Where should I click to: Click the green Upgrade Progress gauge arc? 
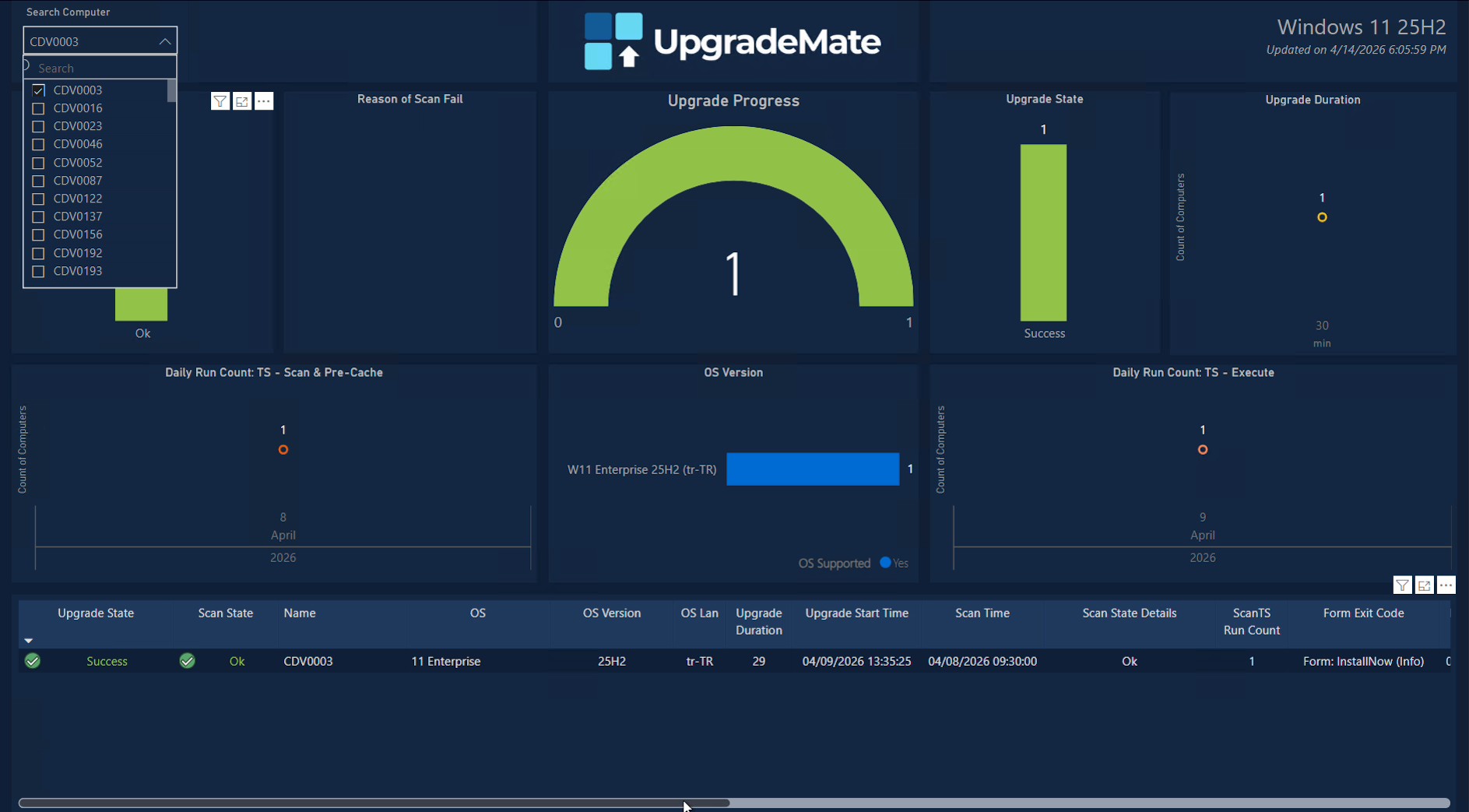click(733, 153)
